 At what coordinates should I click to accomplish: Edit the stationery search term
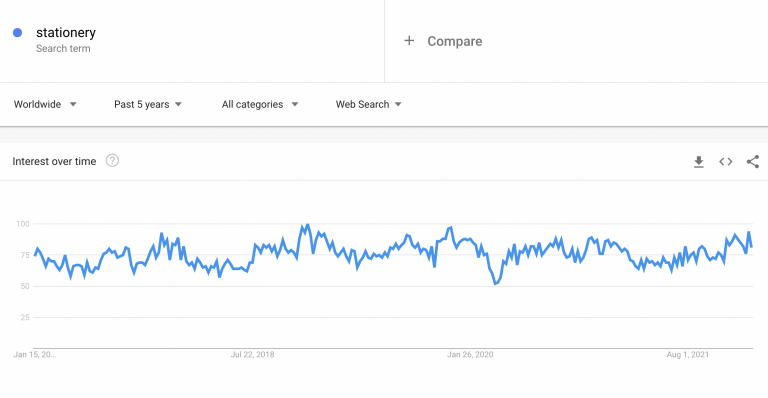66,33
